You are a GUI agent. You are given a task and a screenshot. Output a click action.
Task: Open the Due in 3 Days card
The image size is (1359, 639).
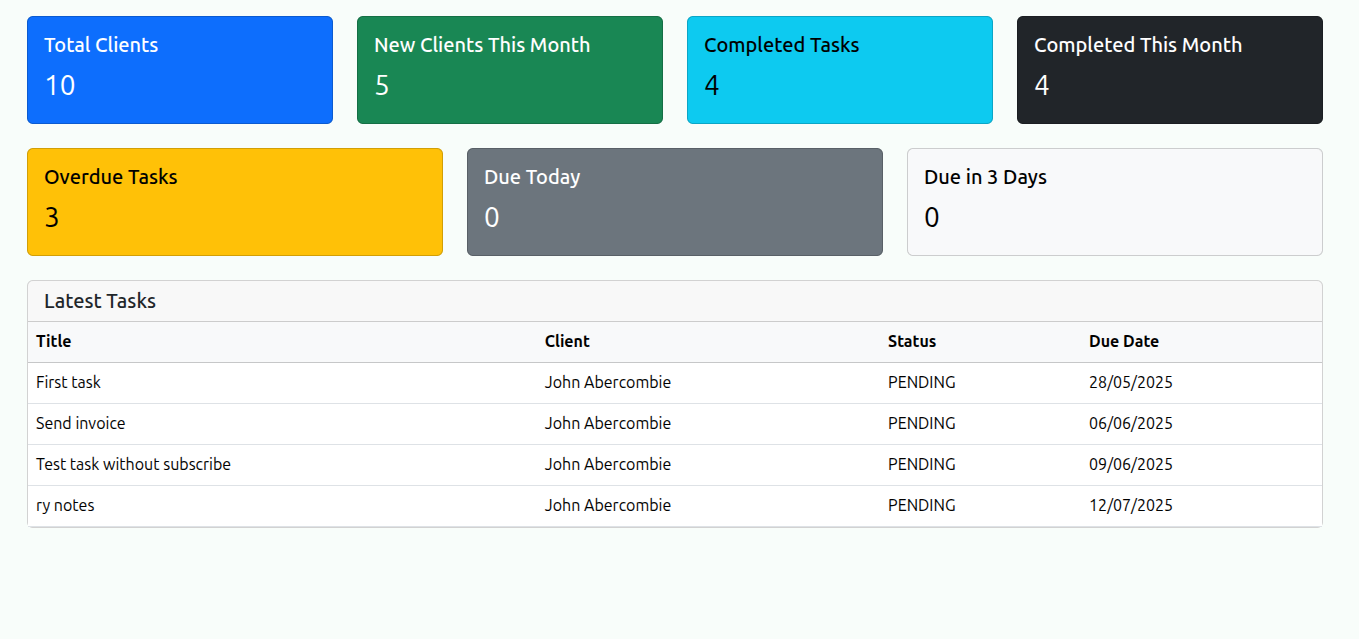(x=1114, y=201)
